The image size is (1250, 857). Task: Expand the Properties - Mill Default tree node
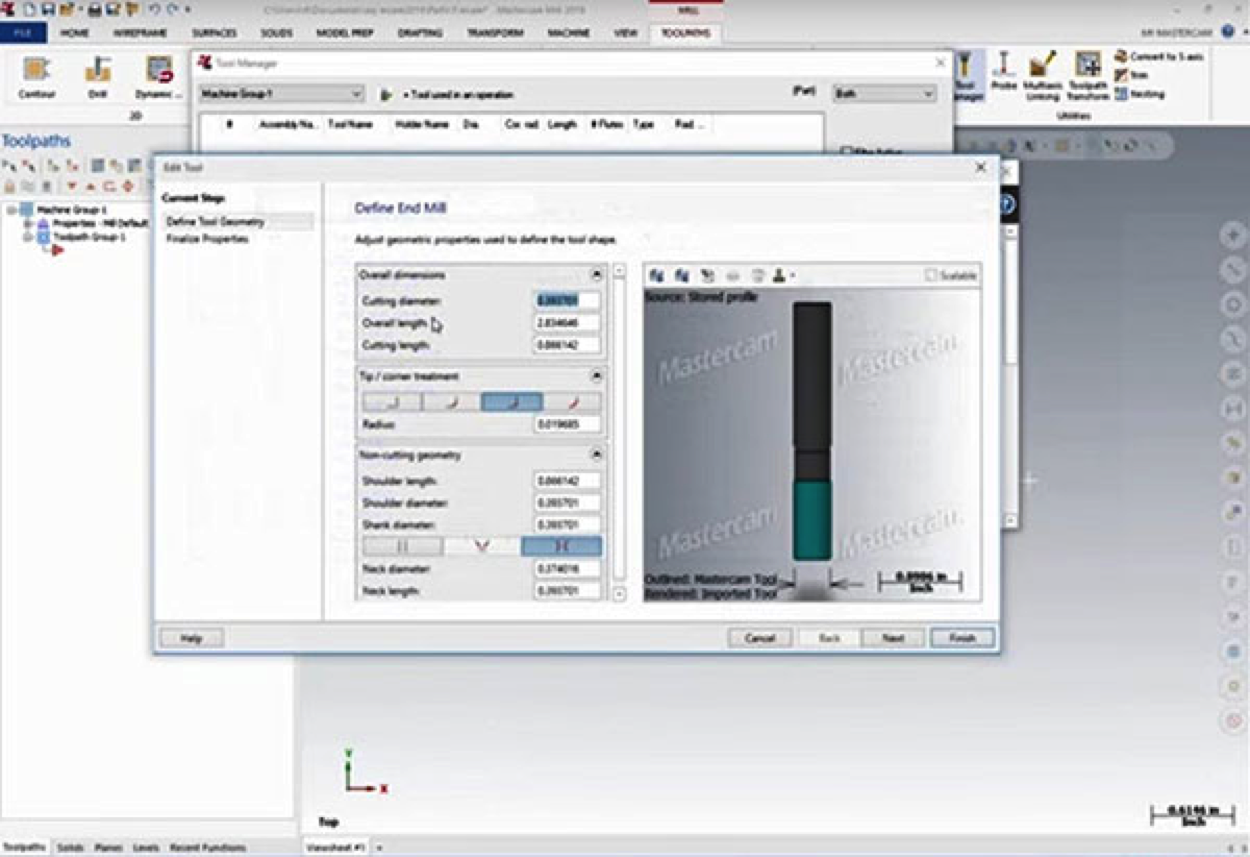coord(28,224)
